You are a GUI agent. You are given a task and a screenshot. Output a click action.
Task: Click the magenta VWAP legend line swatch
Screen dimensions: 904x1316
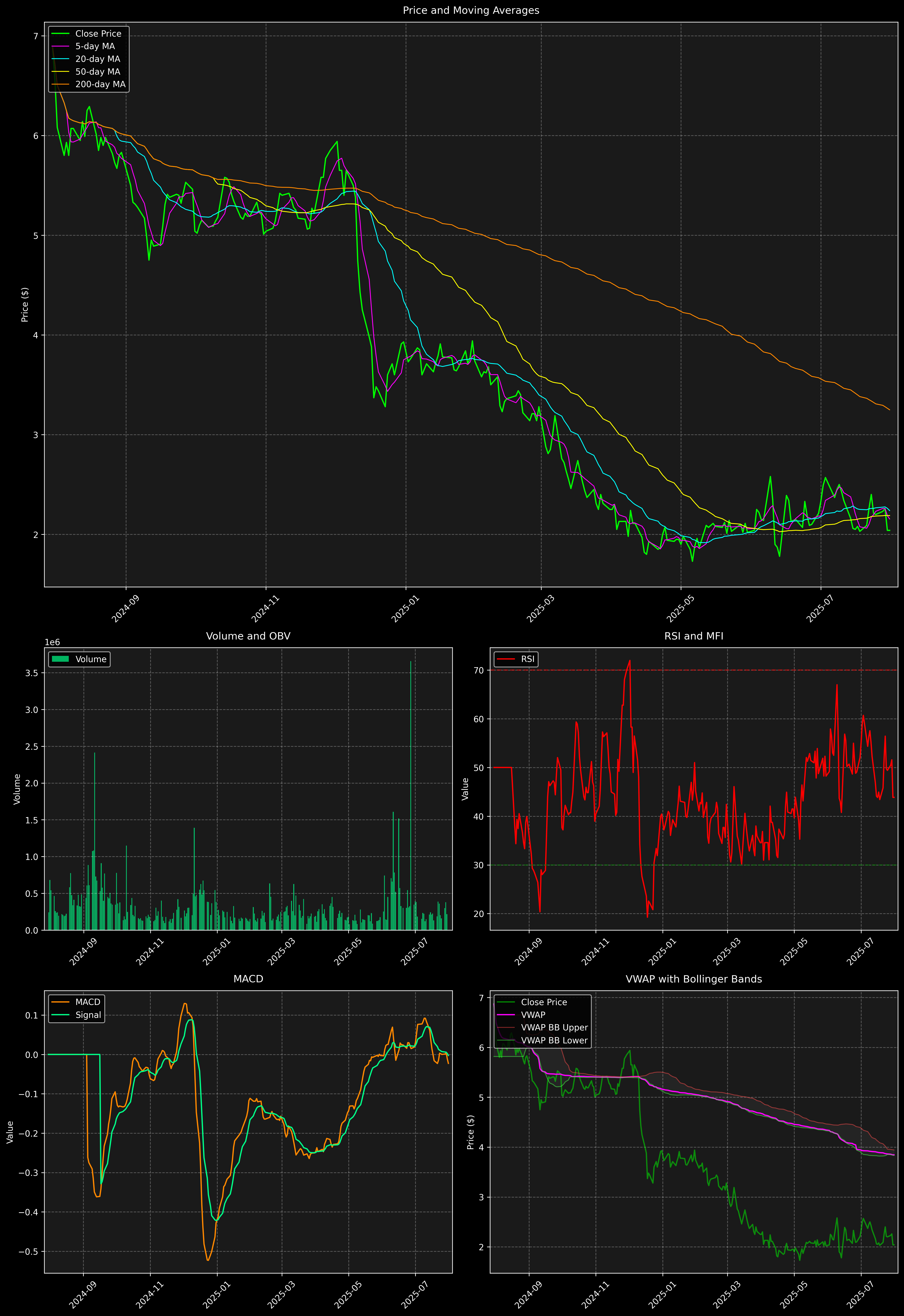506,1015
